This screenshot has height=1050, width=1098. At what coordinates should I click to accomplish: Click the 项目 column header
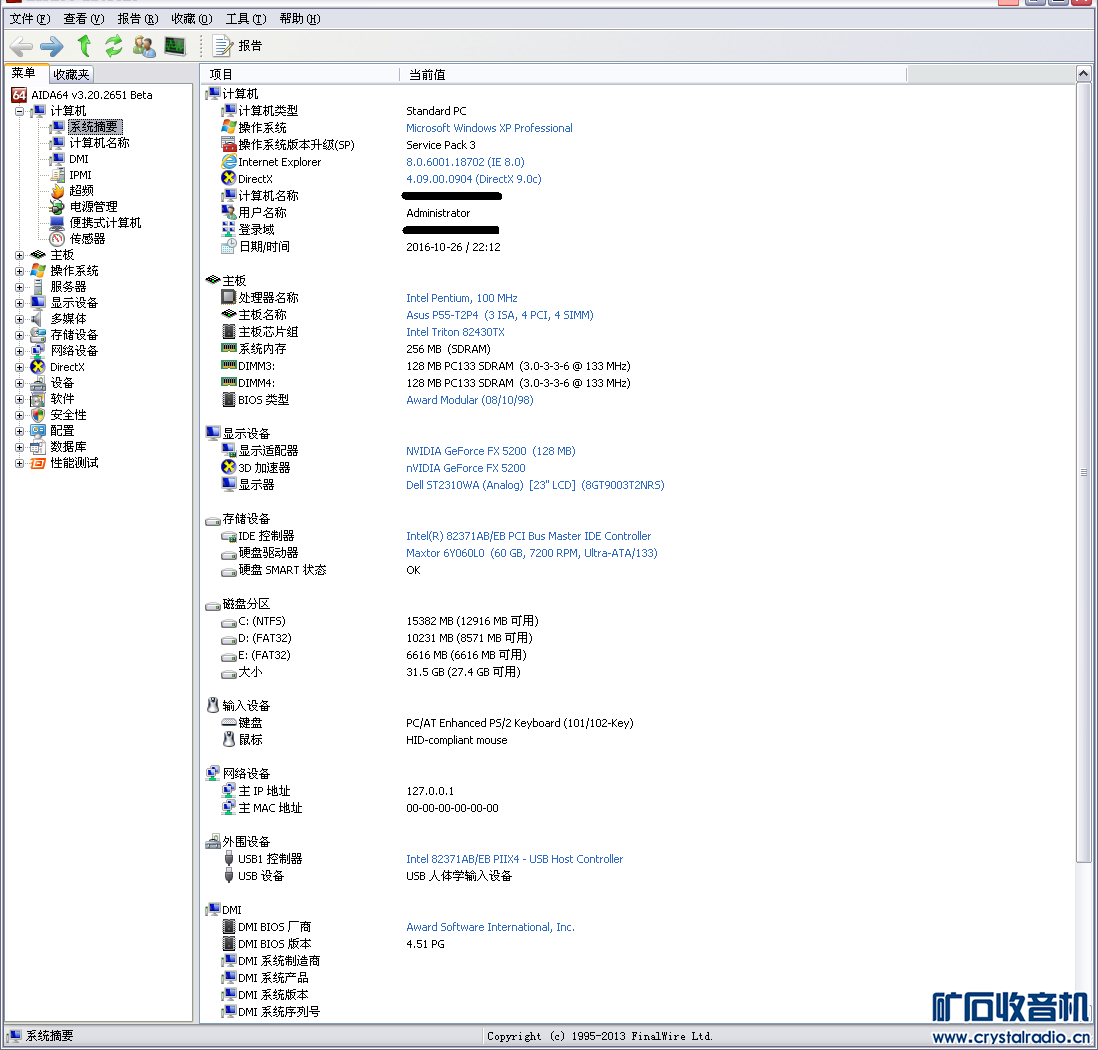coord(301,74)
